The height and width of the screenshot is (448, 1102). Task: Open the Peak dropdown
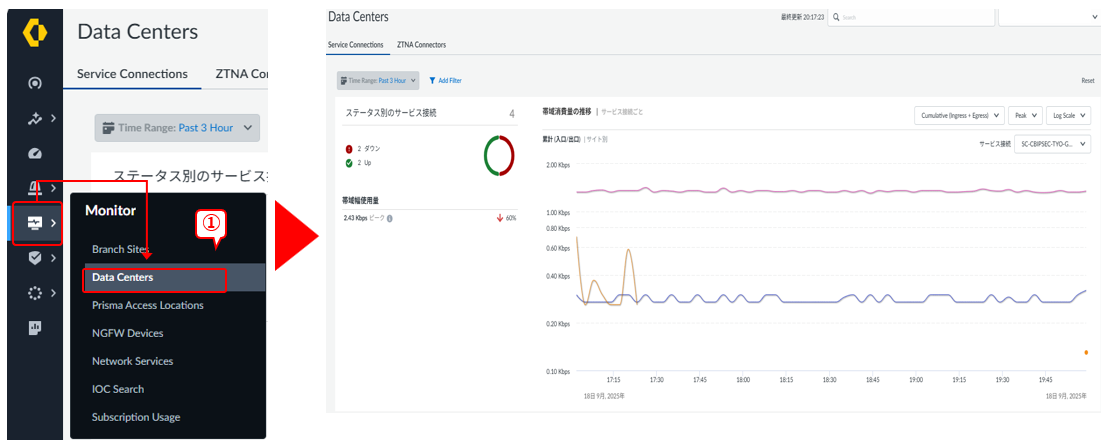click(1027, 116)
